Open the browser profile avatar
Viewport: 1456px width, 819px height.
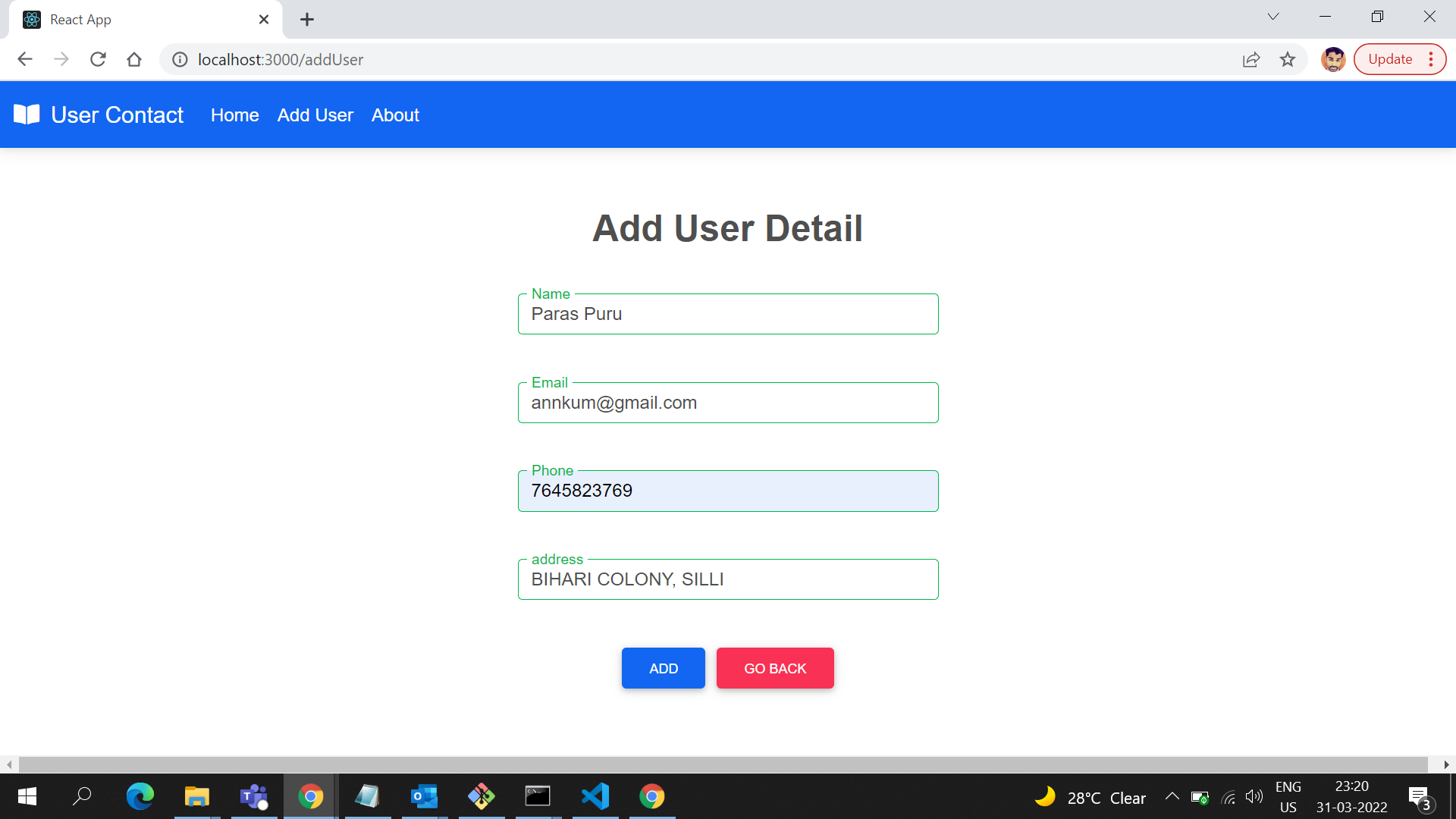point(1332,59)
